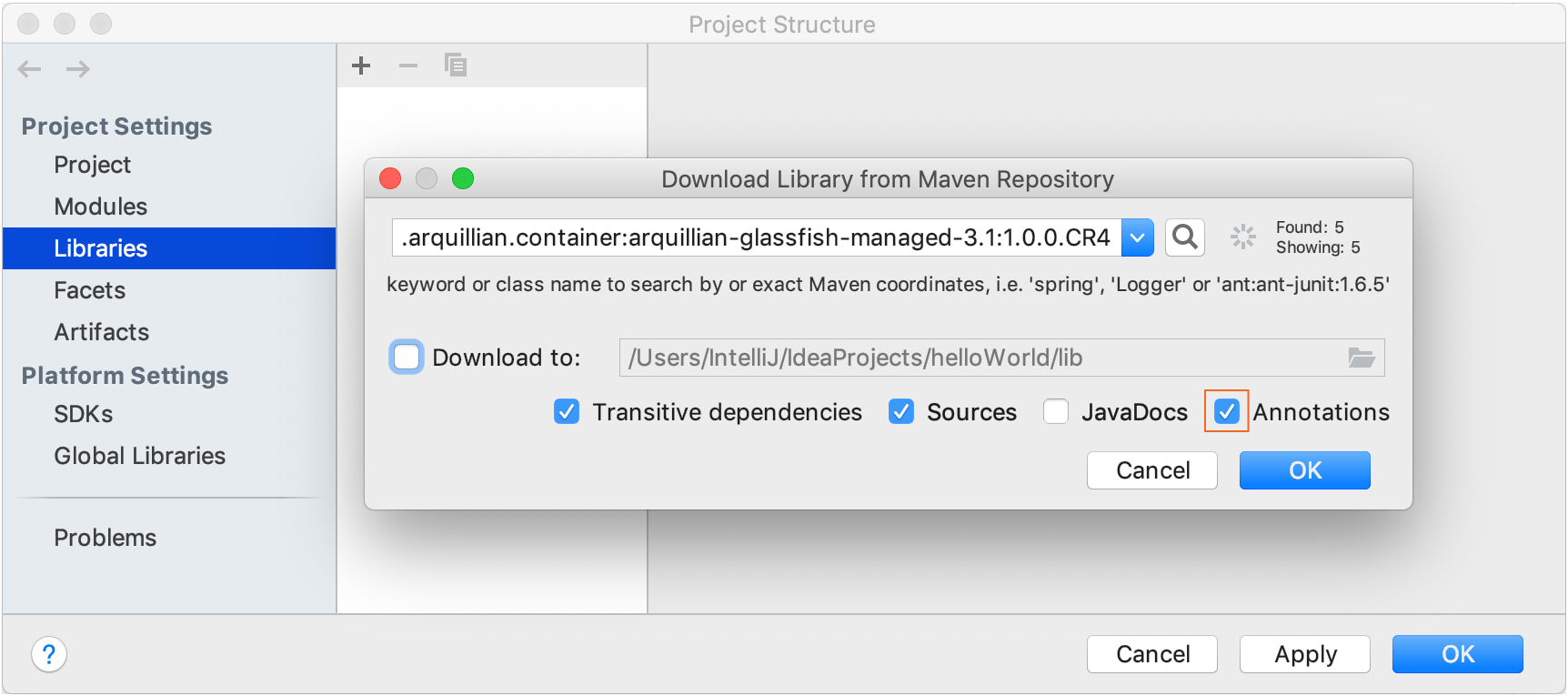The width and height of the screenshot is (1568, 696).
Task: Confirm the download with OK
Action: pyautogui.click(x=1304, y=470)
